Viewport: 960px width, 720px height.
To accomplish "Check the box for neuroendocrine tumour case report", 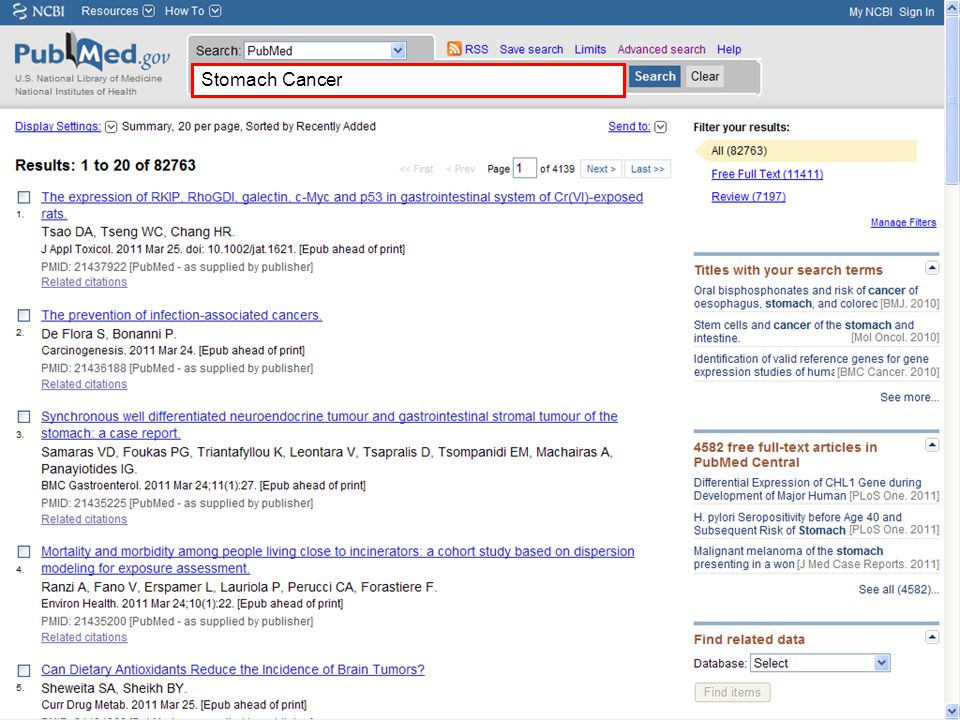I will click(x=24, y=417).
